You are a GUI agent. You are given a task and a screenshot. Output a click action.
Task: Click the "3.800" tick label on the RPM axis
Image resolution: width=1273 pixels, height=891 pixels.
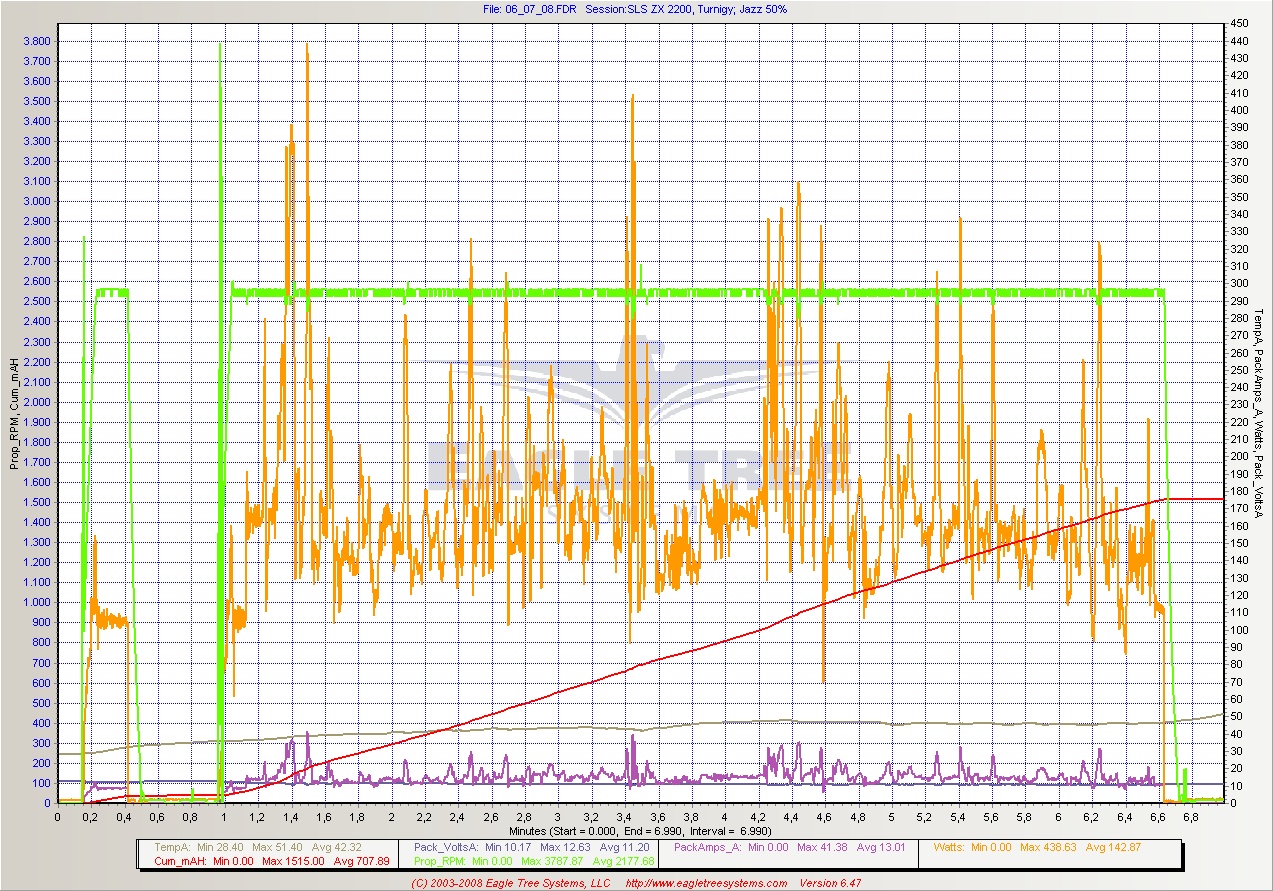[37, 41]
